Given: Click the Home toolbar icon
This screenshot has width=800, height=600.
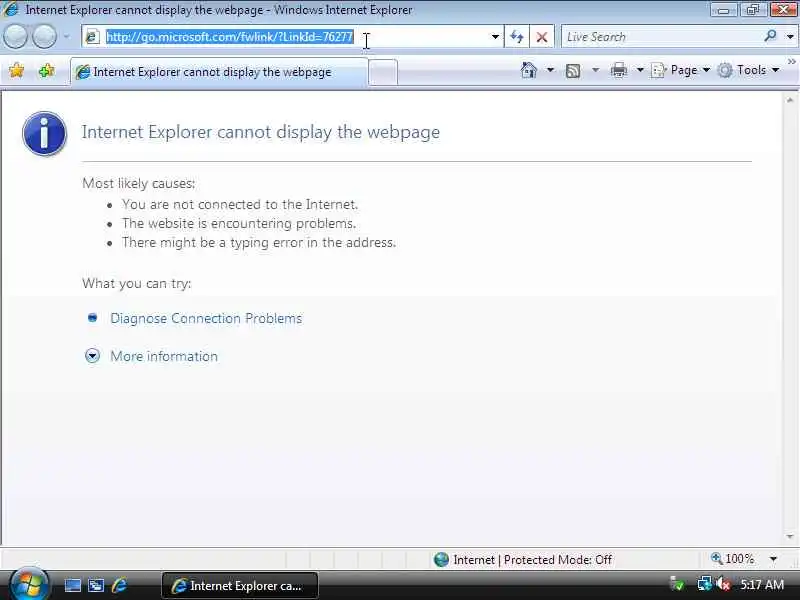Looking at the screenshot, I should coord(529,70).
